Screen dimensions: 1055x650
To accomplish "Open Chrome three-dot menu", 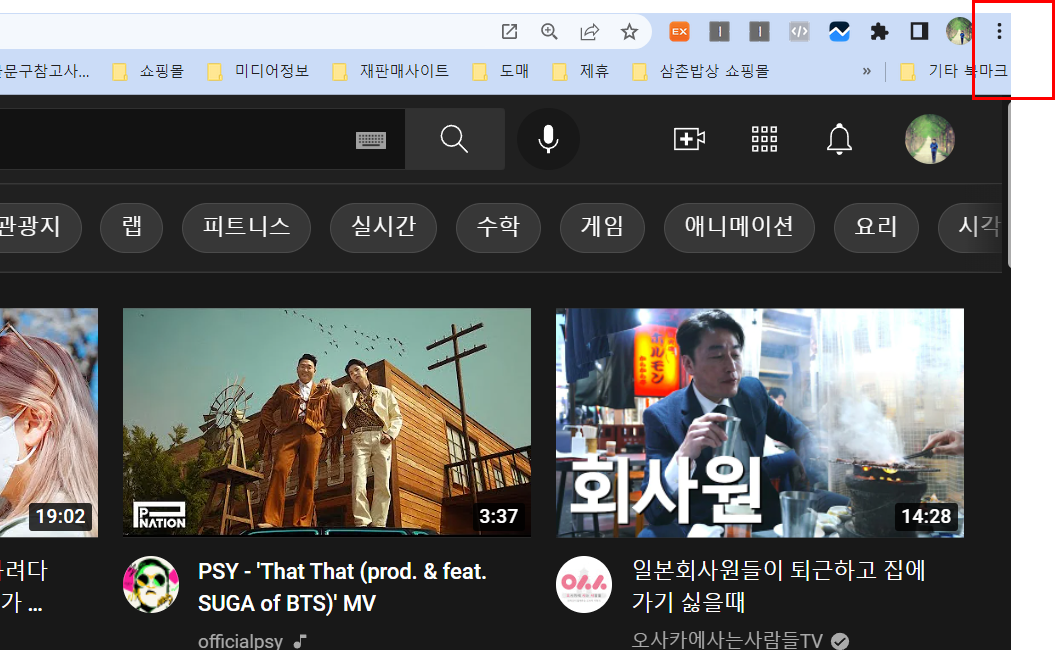I will [999, 31].
